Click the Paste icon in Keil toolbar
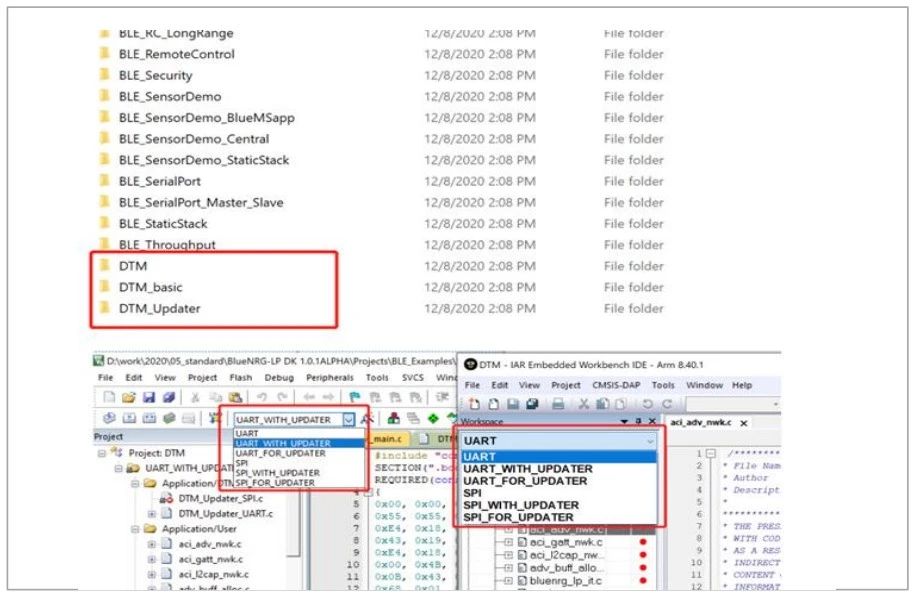The width and height of the screenshot is (913, 597). coord(235,397)
